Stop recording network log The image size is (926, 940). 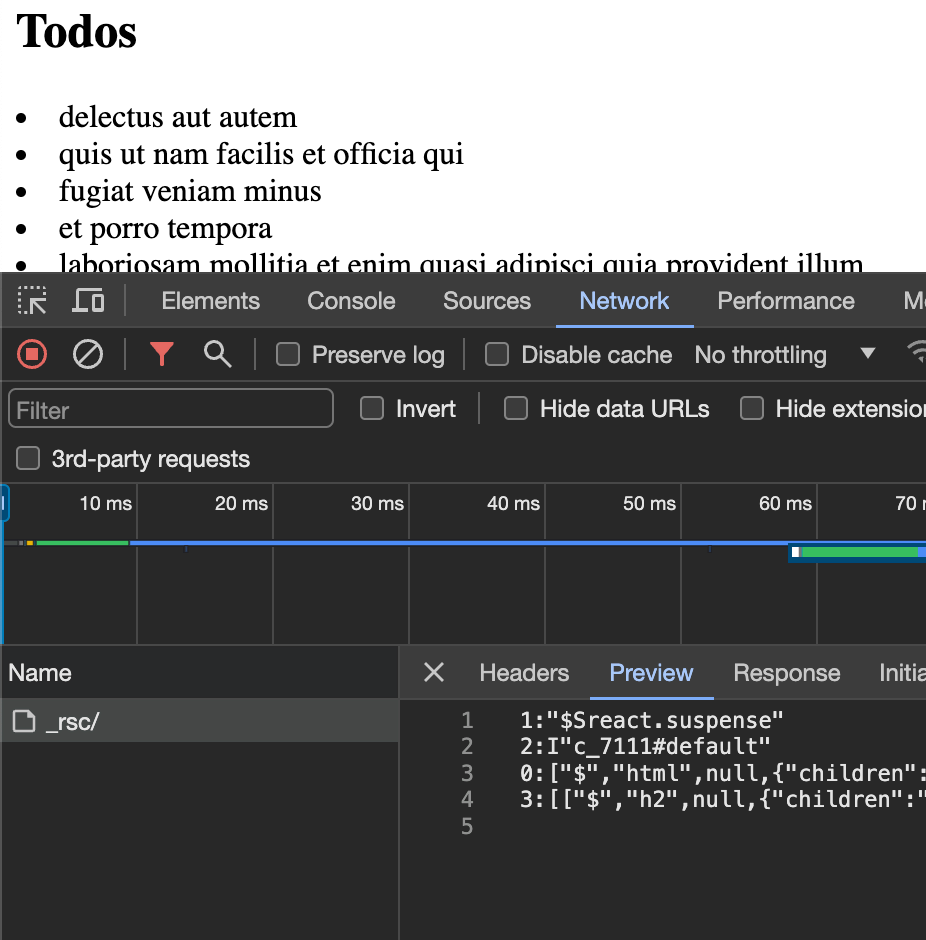coord(30,354)
